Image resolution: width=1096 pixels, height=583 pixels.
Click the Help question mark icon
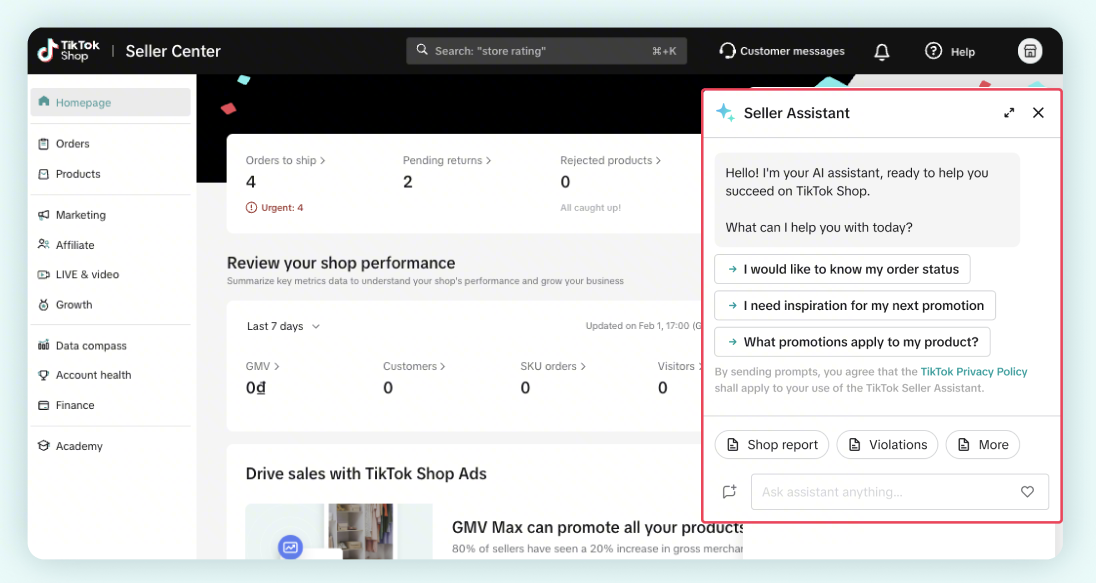(x=933, y=51)
